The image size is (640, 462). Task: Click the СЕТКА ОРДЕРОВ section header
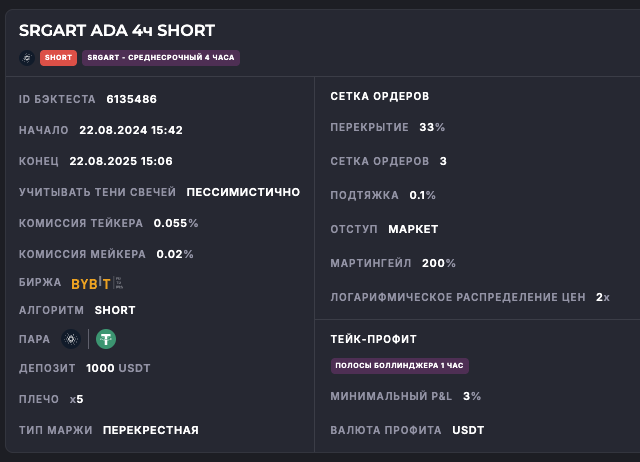point(380,97)
